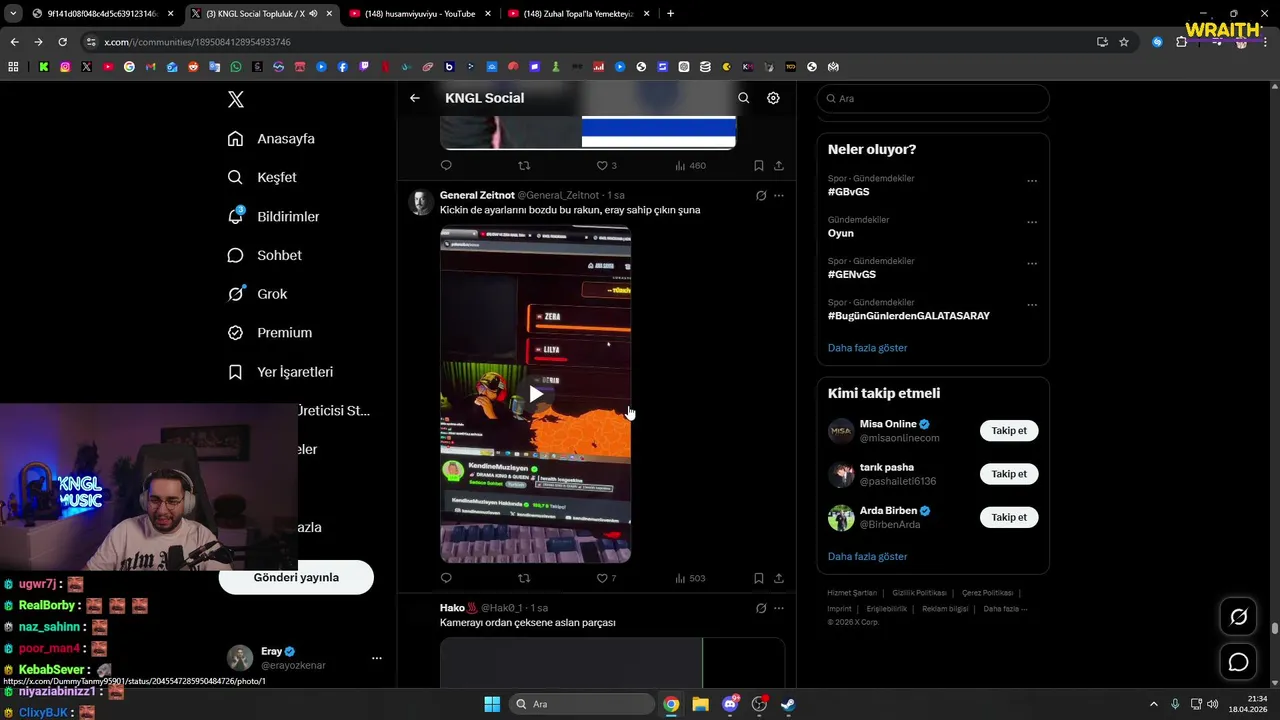Open Keşfet explore page
Screen dimensions: 1280x720
pyautogui.click(x=262, y=177)
